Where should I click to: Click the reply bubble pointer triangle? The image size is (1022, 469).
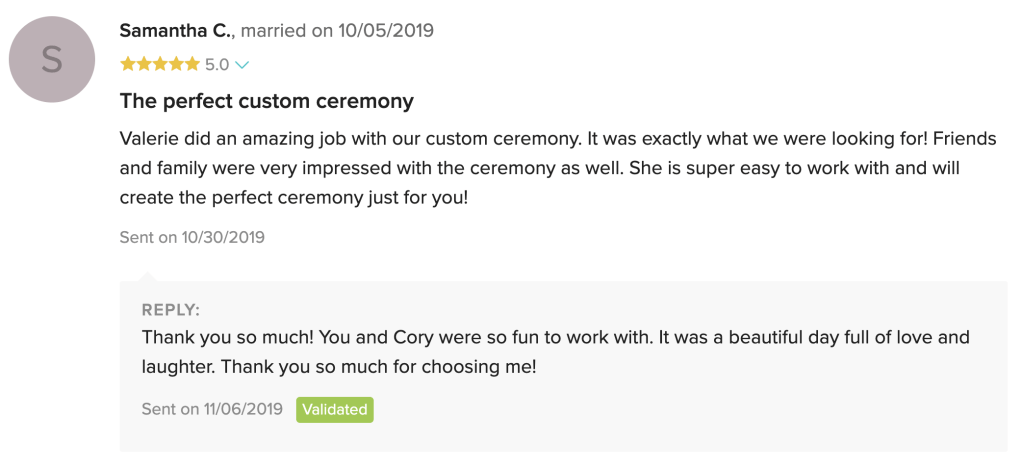point(147,274)
